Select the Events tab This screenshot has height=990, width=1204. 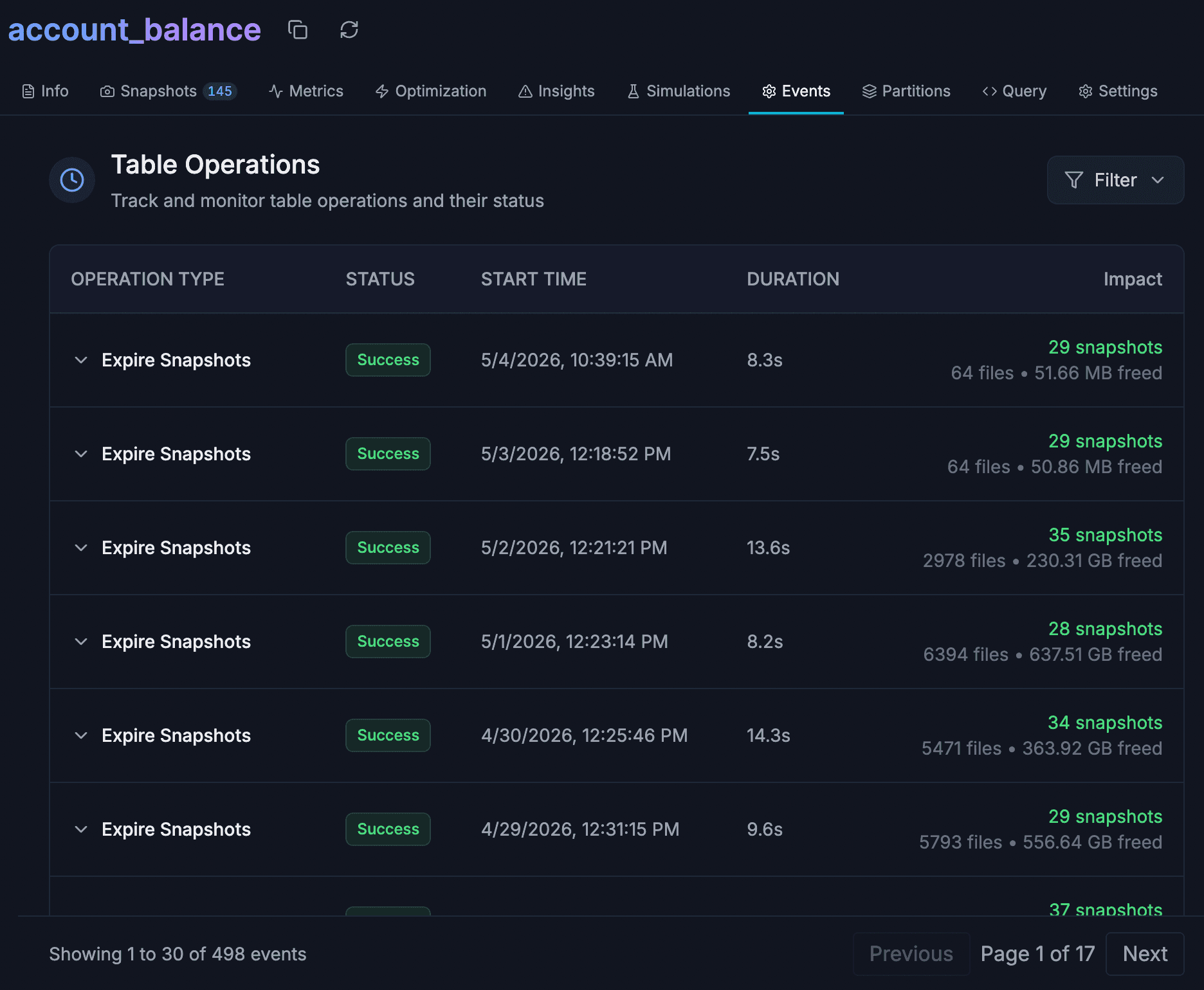[796, 91]
